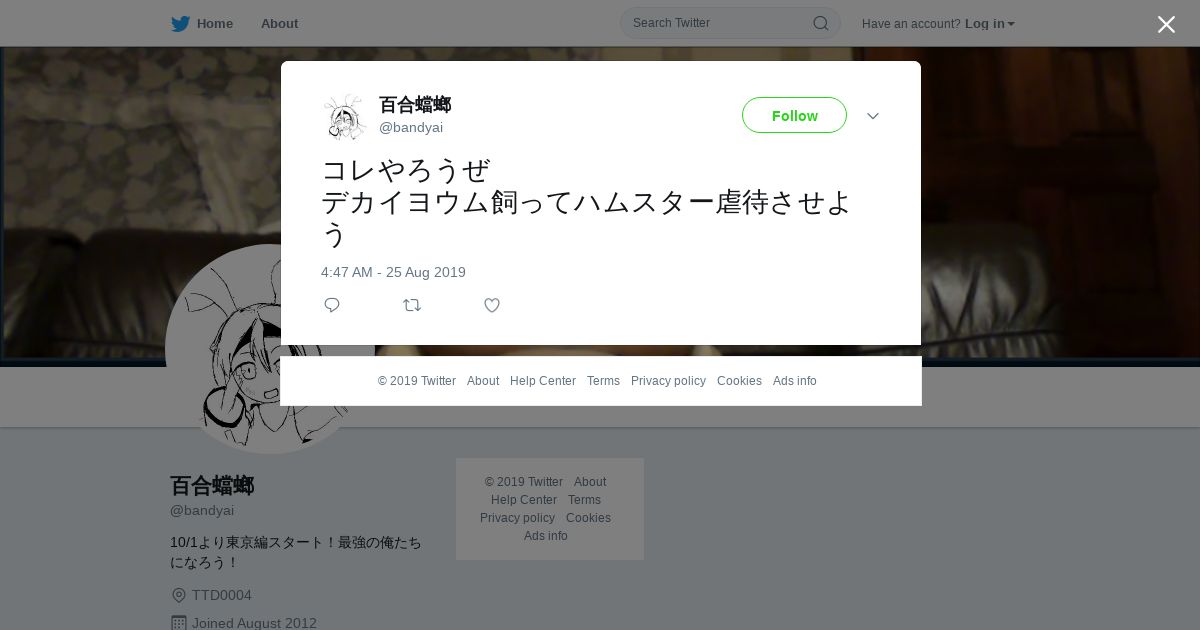Open About in the top navigation
The height and width of the screenshot is (630, 1200).
279,23
